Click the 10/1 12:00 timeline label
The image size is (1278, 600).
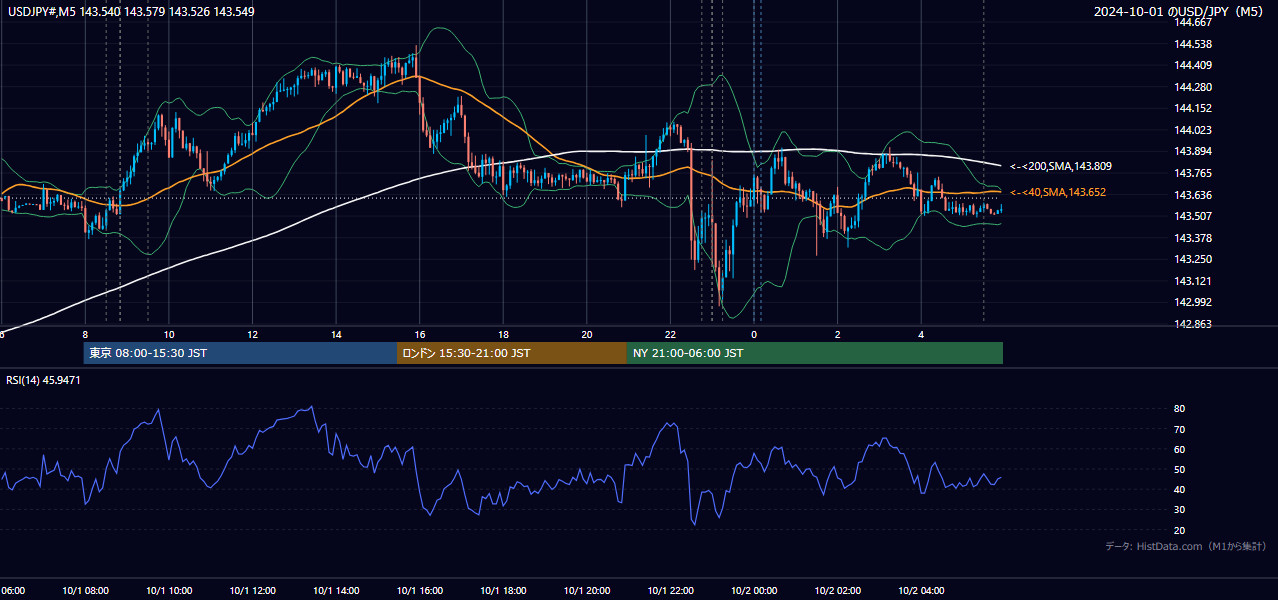pyautogui.click(x=252, y=591)
